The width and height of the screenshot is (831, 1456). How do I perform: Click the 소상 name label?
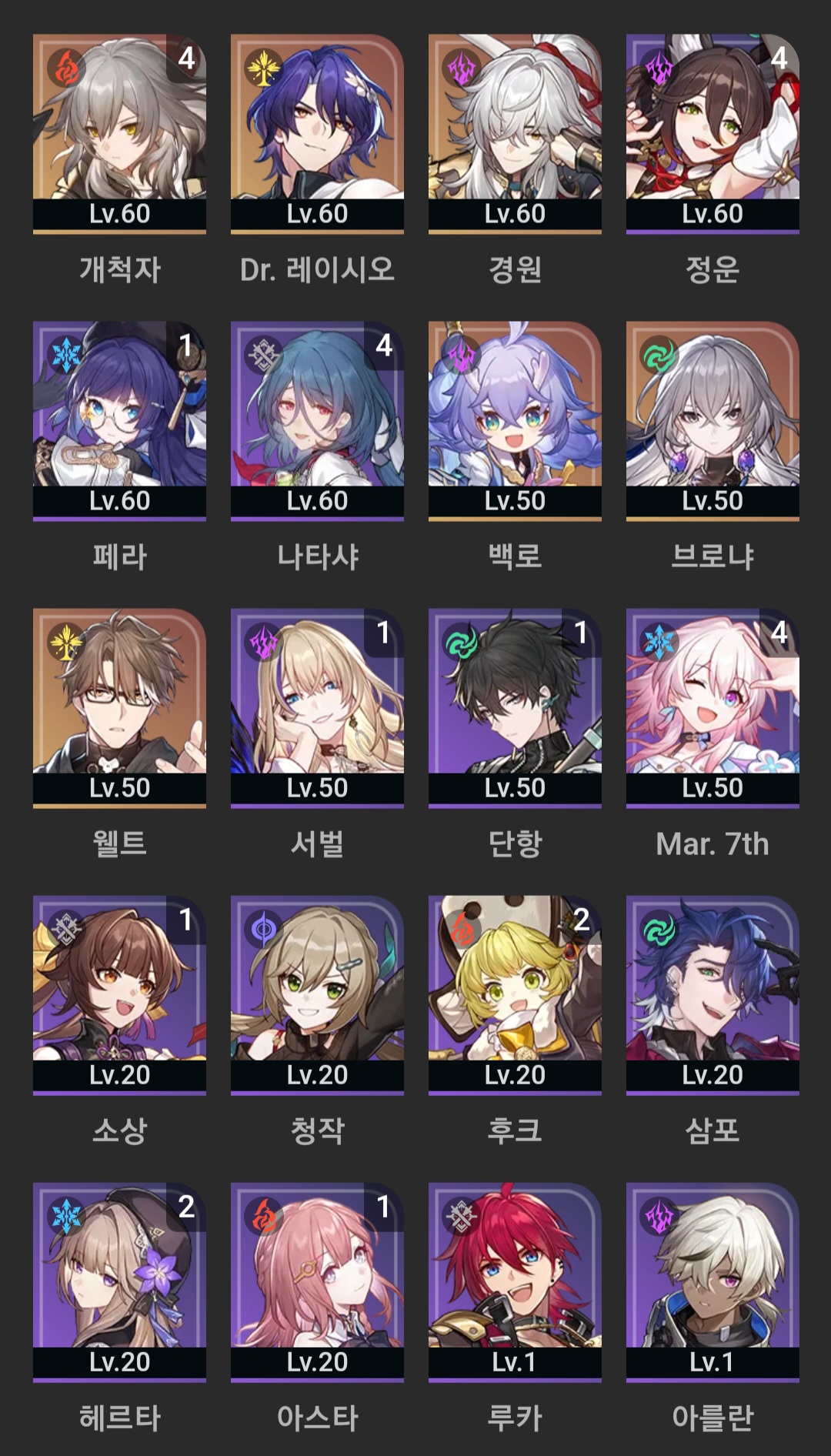119,1130
